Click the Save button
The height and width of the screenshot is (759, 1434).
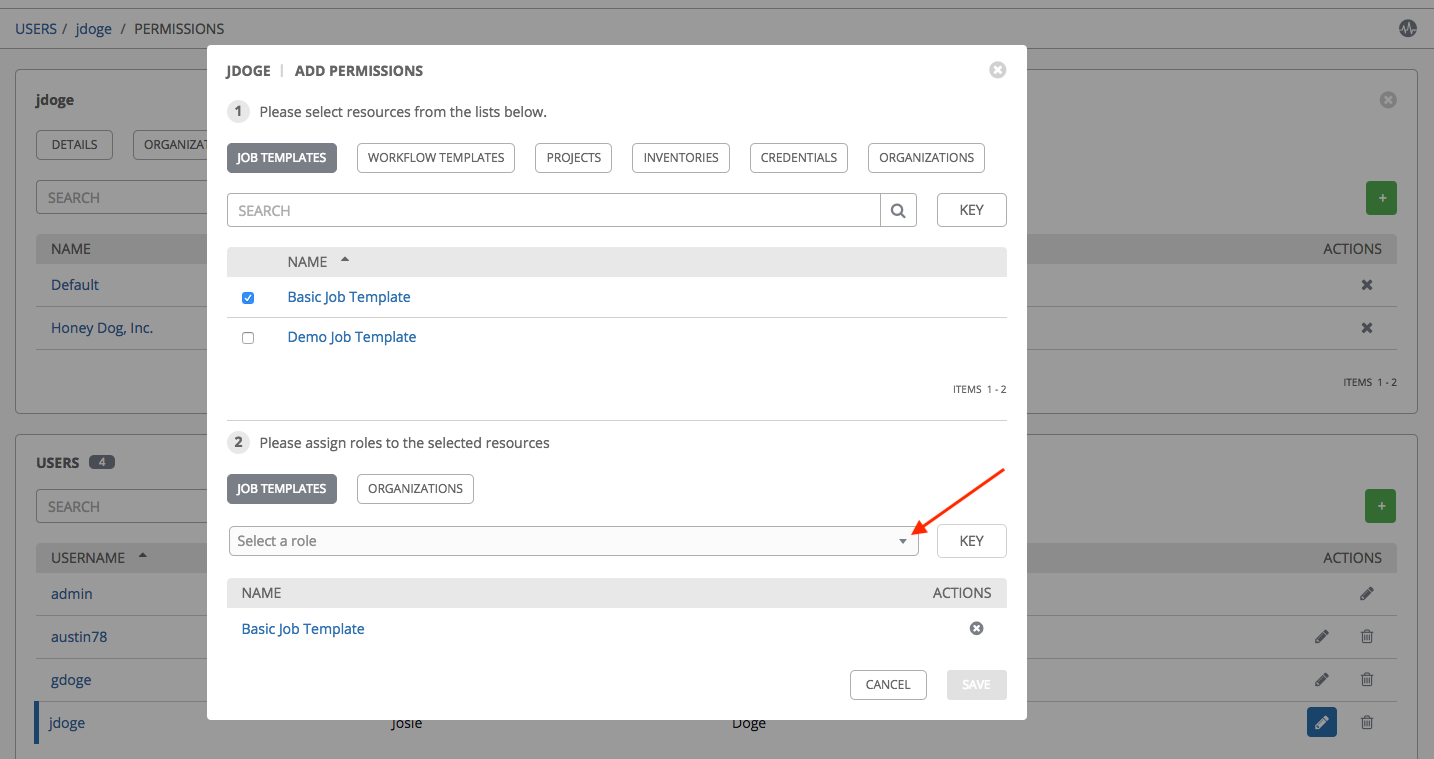pyautogui.click(x=976, y=685)
